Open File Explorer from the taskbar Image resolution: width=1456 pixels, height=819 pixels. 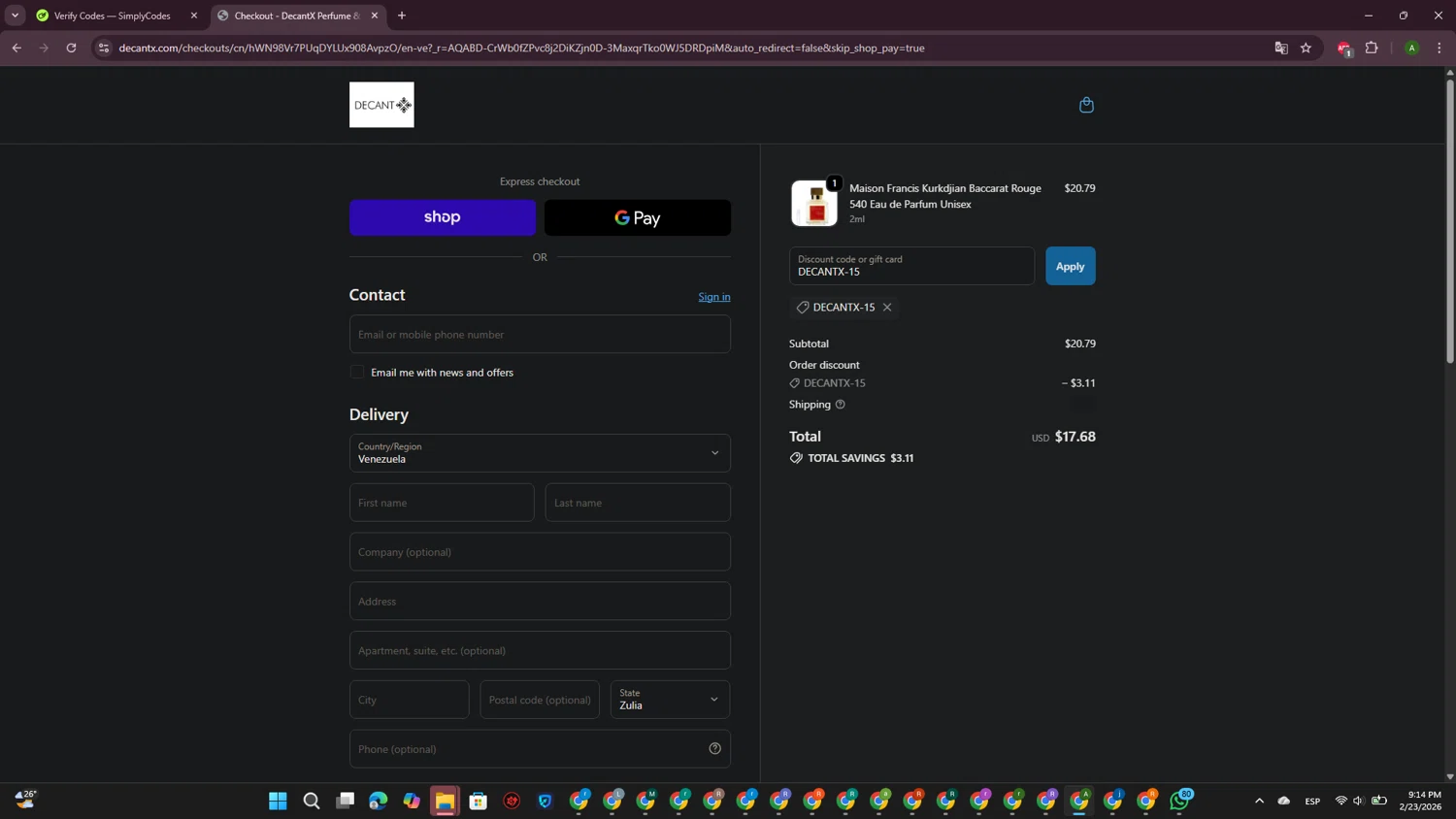445,801
